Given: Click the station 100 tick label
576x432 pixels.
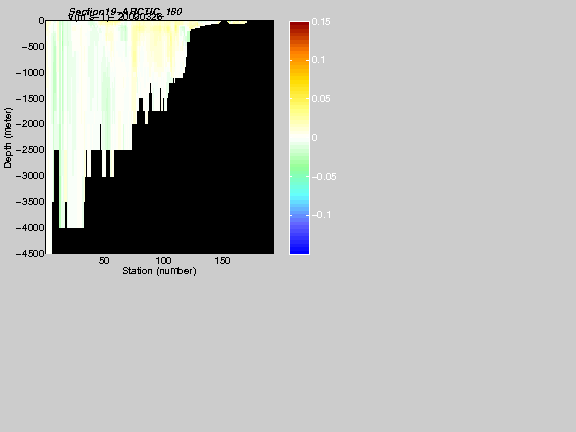Looking at the screenshot, I should point(163,260).
